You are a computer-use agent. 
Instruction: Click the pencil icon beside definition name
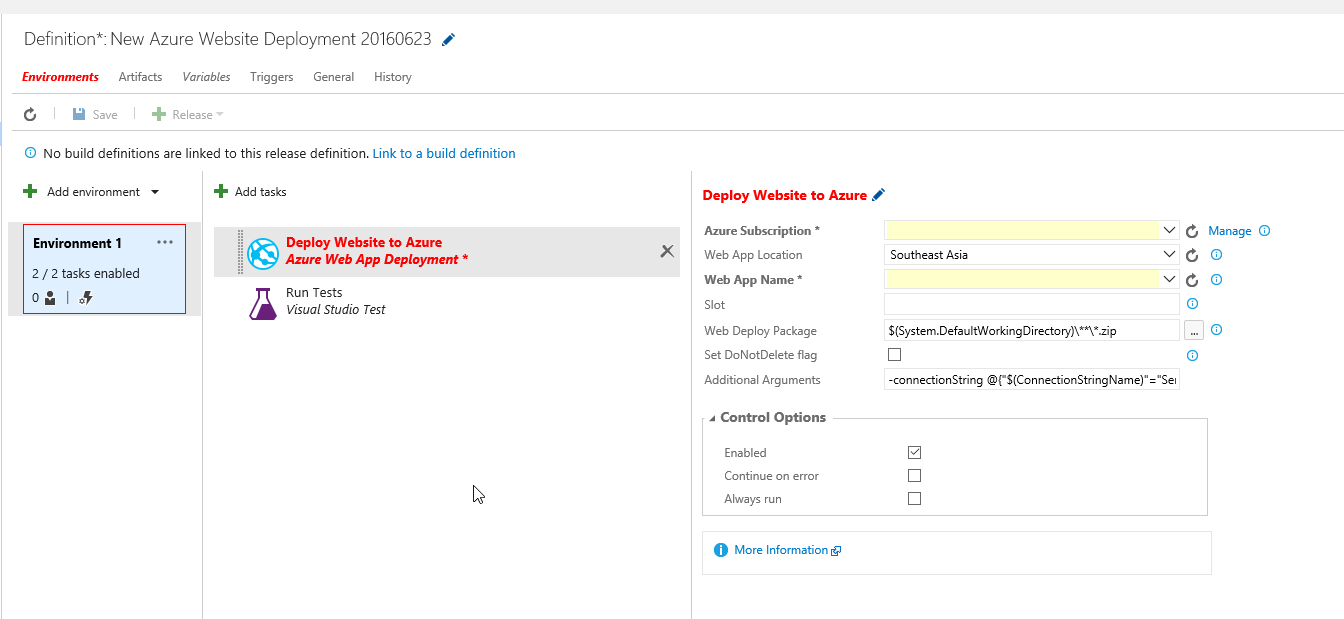[x=448, y=40]
